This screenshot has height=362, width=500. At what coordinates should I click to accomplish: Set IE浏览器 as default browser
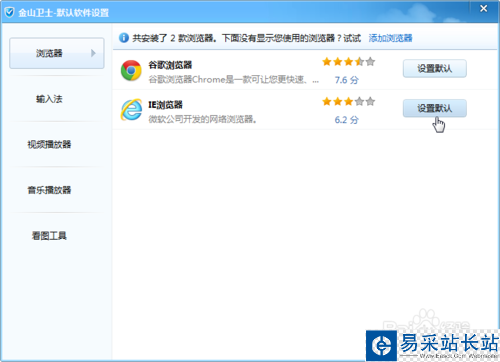(x=435, y=108)
